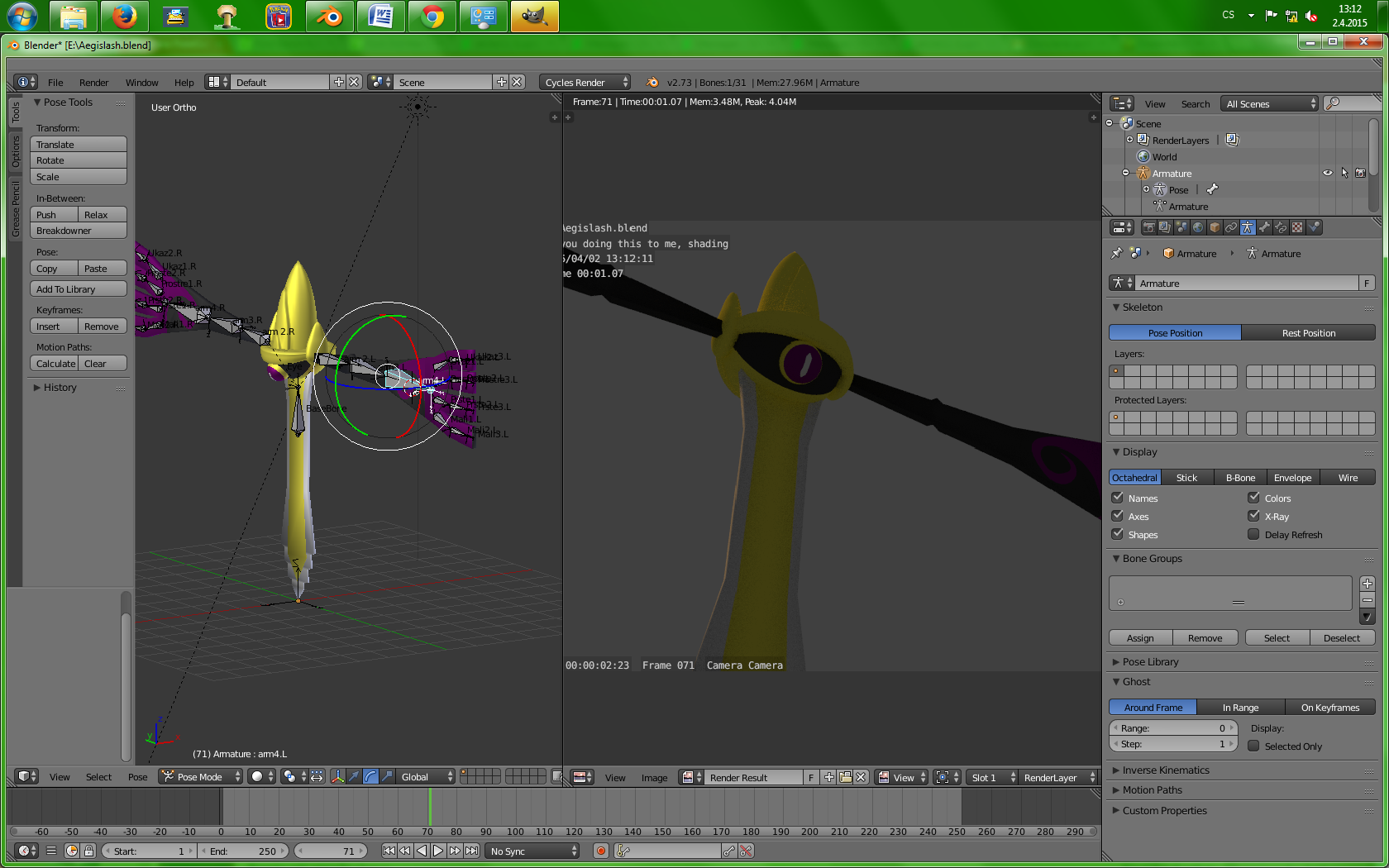Jump to the first frame of timeline
The image size is (1389, 868).
tap(389, 851)
